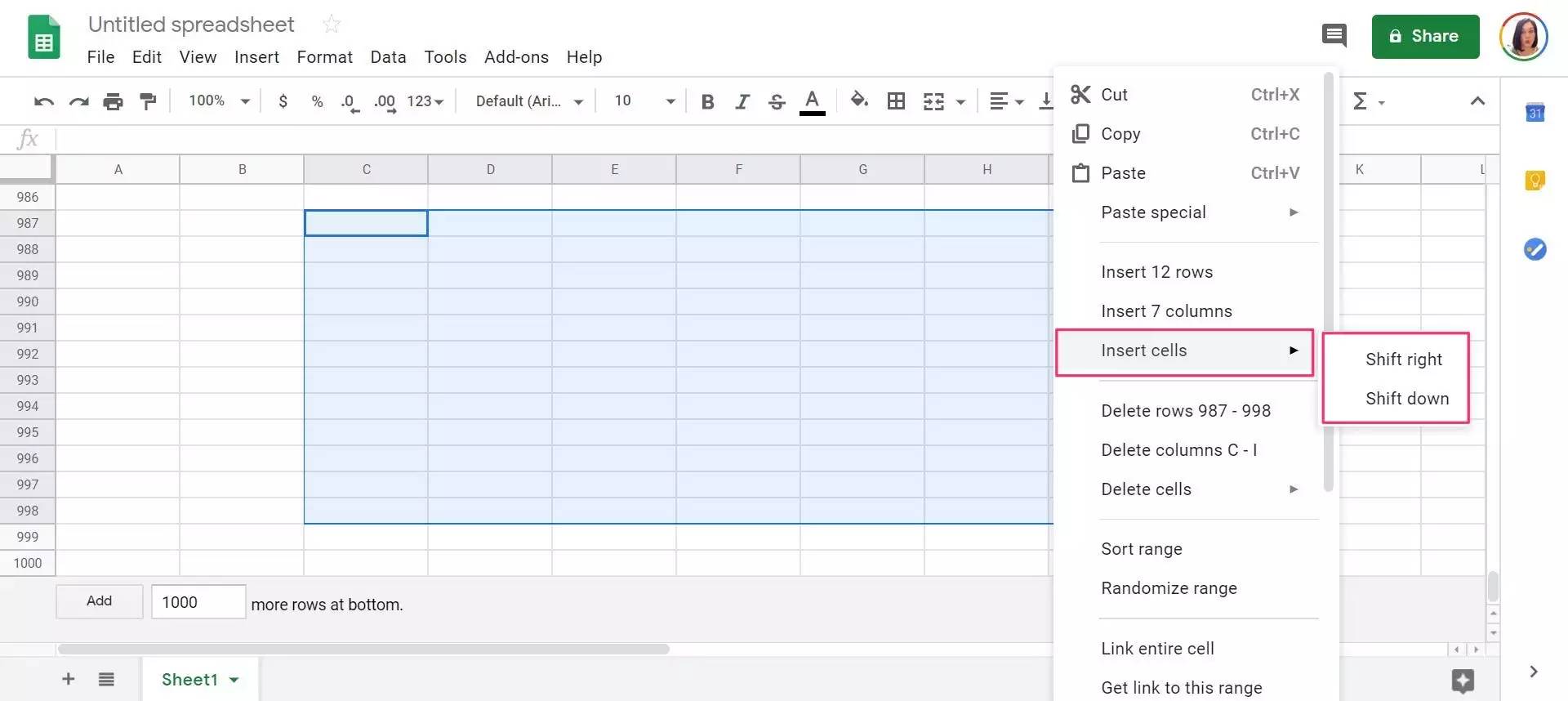Open the Default (Arial) font dropdown

tap(529, 101)
